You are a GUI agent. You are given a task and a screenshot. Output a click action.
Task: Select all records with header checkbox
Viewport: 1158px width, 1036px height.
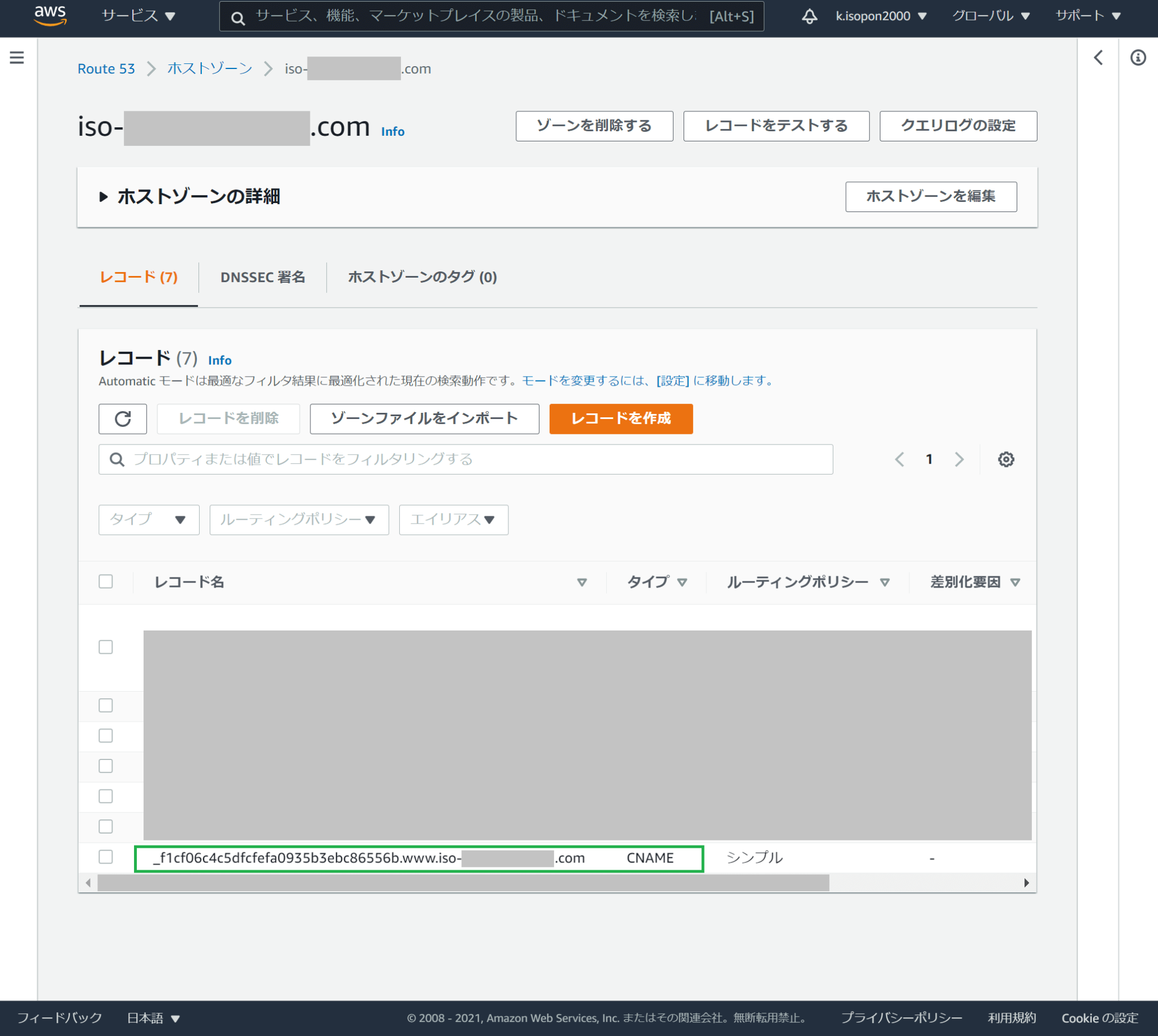click(x=106, y=581)
